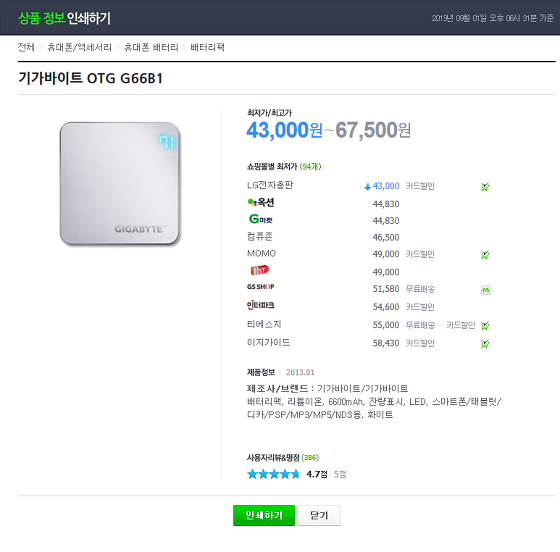Click the 46,500 price for 컴퓨존
This screenshot has height=552, width=560.
point(386,237)
